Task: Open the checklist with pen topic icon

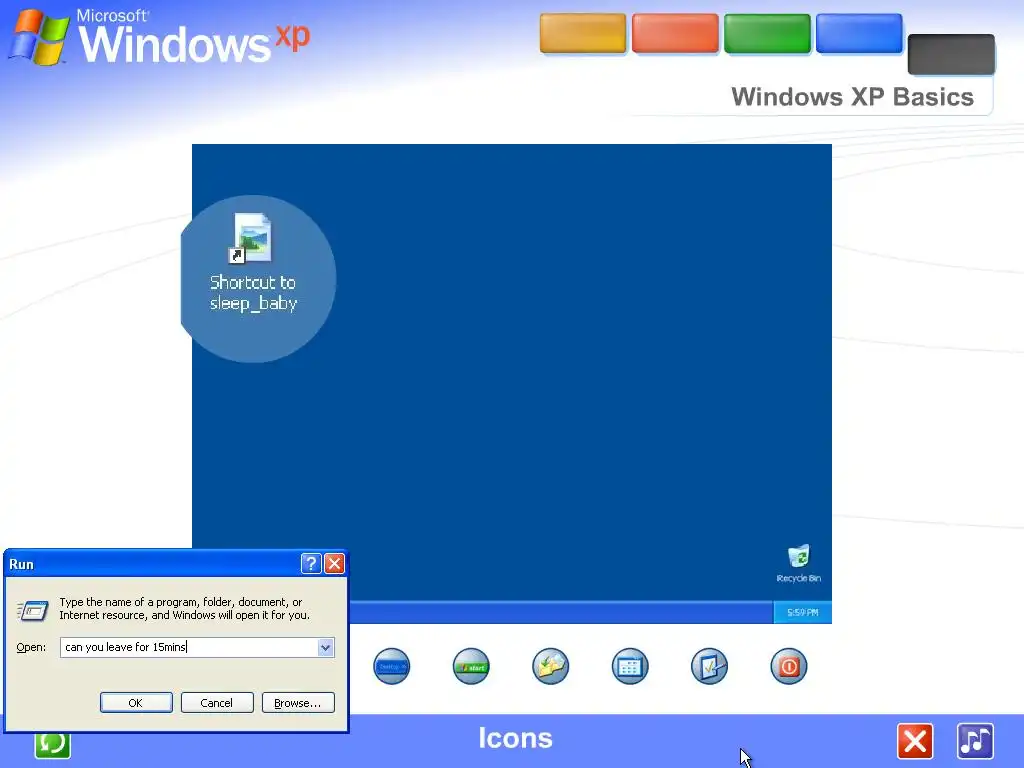Action: click(x=709, y=666)
